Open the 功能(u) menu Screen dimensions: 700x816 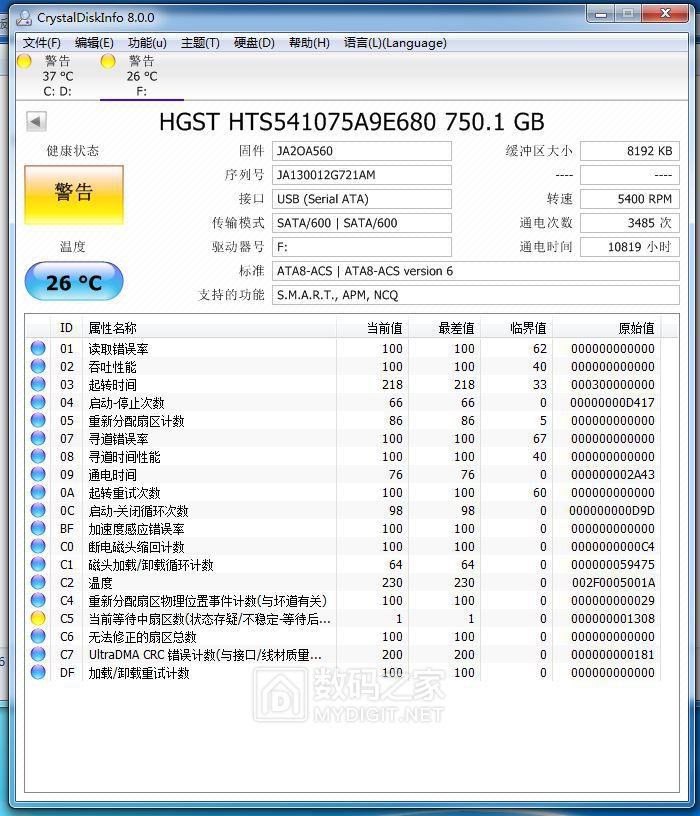coord(147,43)
